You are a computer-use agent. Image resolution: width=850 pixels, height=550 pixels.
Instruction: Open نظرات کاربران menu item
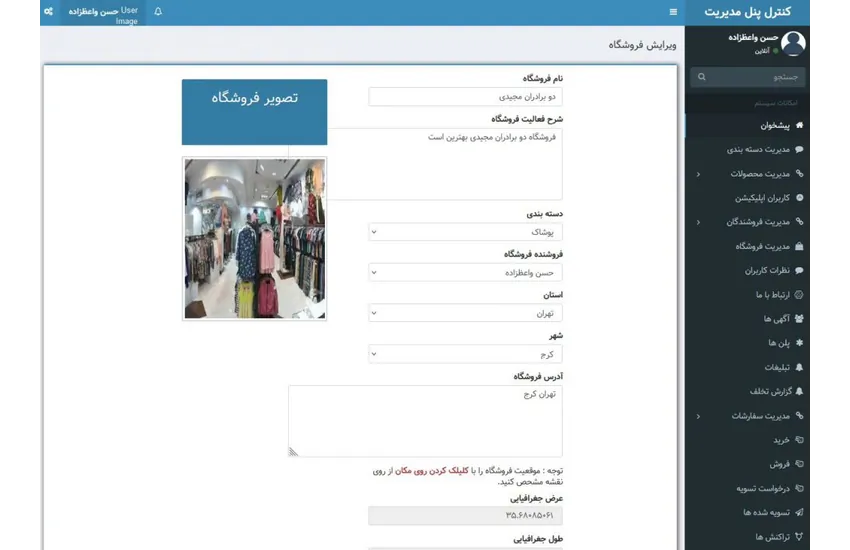point(748,270)
